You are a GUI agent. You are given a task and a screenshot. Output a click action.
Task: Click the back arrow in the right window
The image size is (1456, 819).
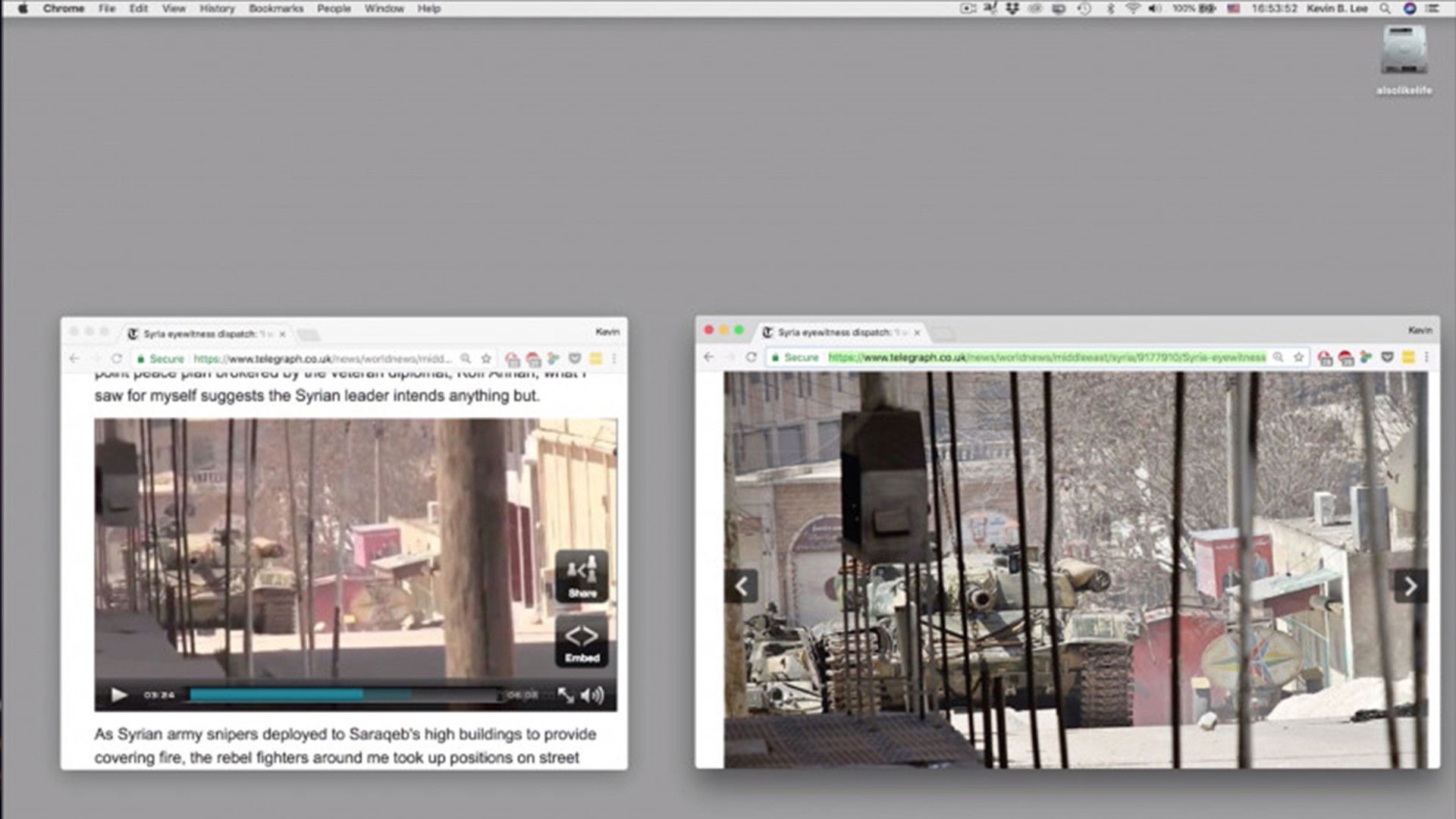coord(709,357)
